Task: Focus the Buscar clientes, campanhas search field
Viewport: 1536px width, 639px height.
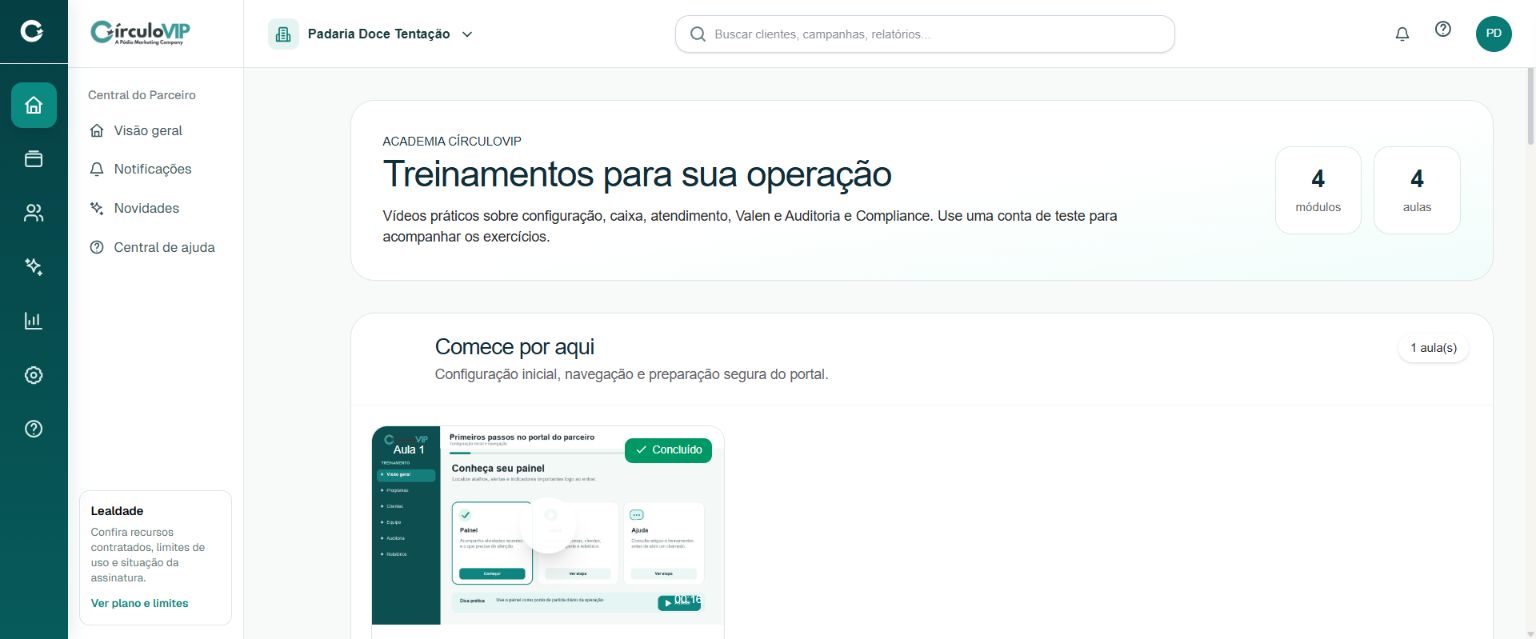Action: point(925,34)
